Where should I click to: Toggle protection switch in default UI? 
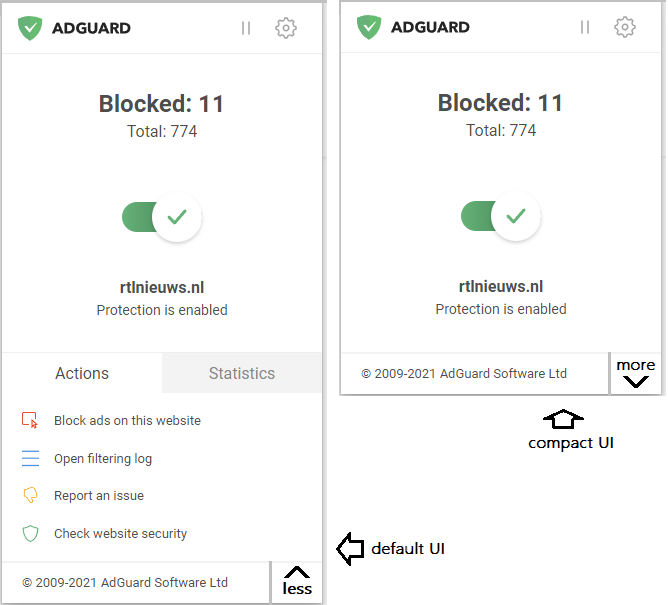click(x=162, y=217)
